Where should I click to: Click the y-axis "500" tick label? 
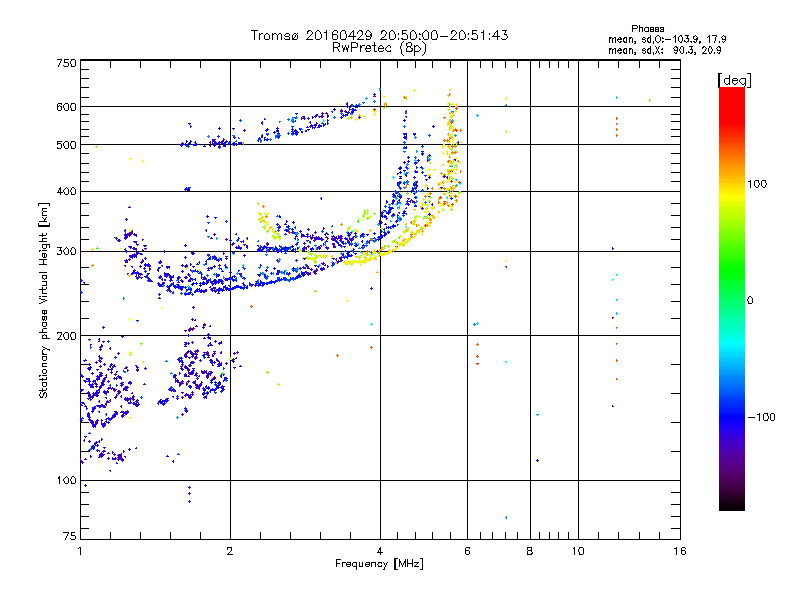point(66,145)
